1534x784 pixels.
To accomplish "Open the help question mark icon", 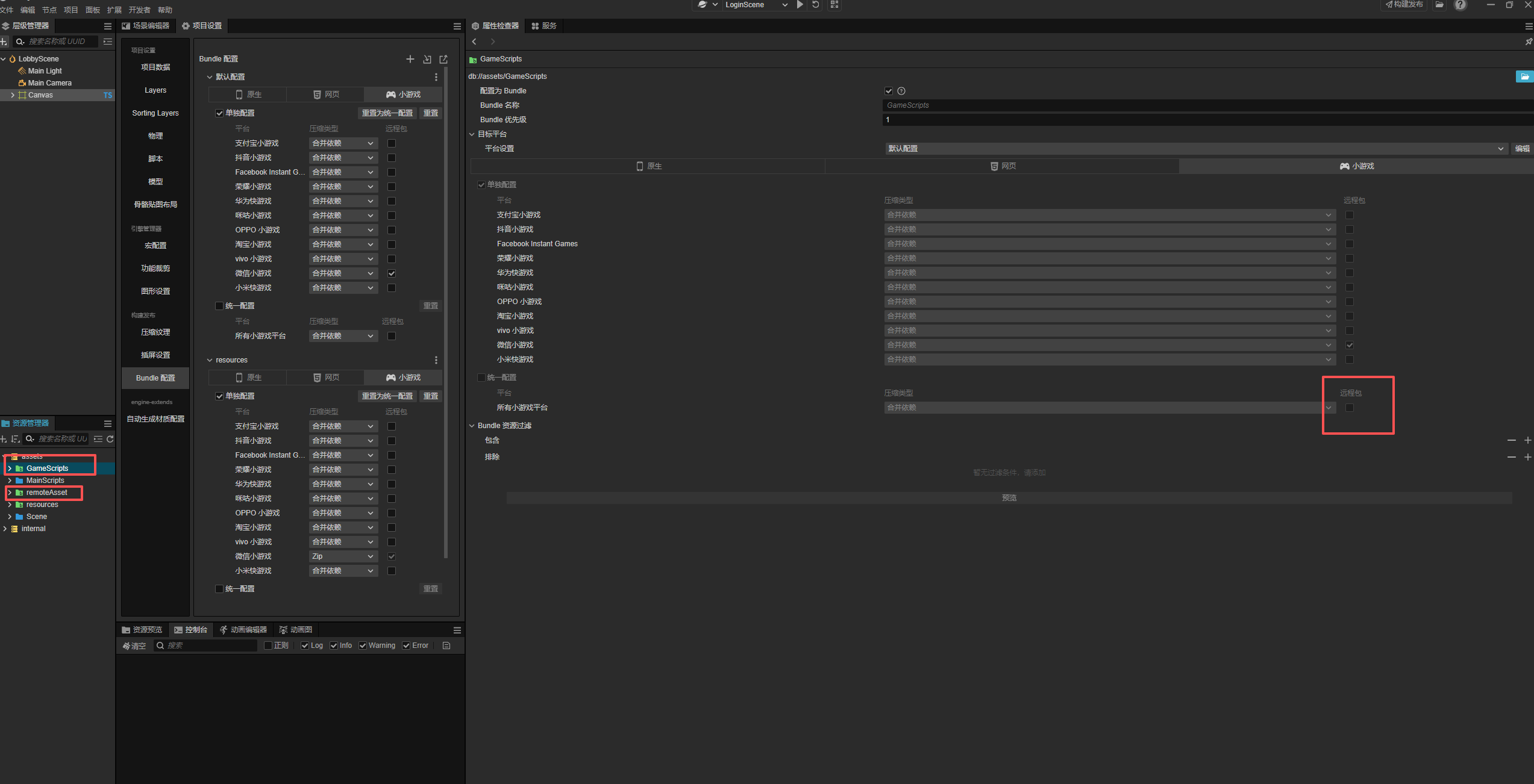I will pyautogui.click(x=1460, y=5).
